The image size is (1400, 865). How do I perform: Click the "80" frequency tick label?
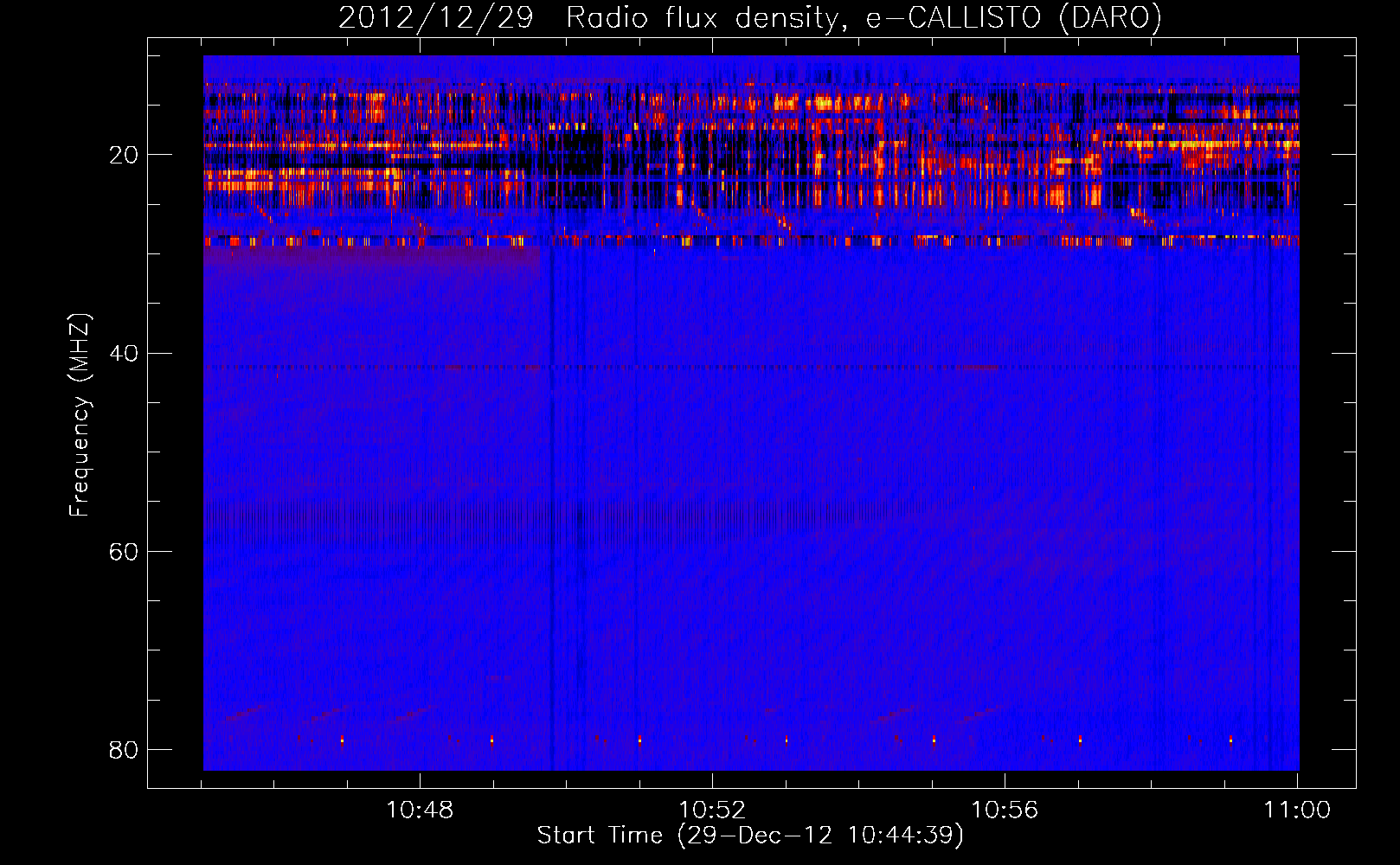click(124, 749)
